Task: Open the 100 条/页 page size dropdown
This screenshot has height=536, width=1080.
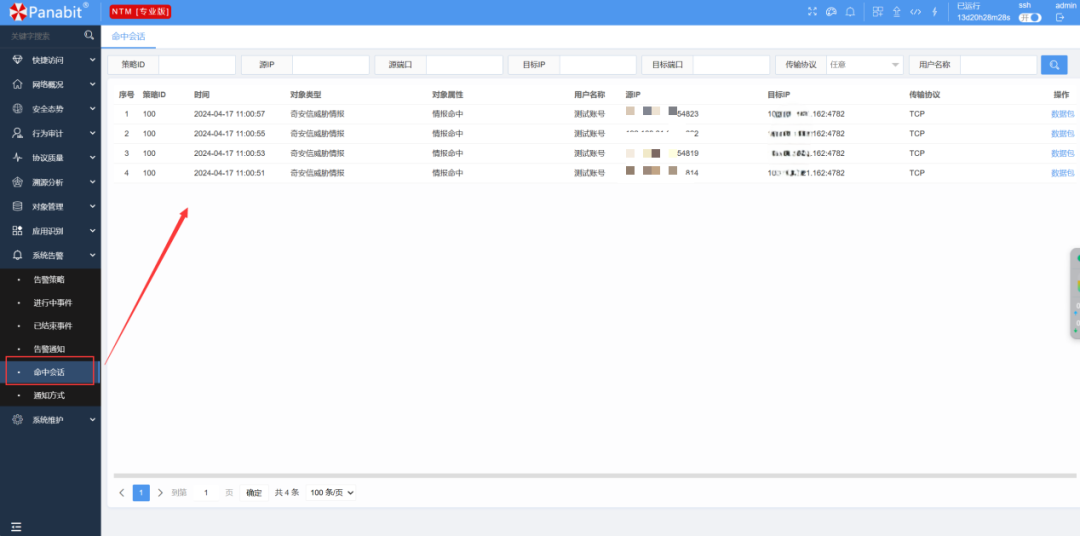Action: pos(331,493)
